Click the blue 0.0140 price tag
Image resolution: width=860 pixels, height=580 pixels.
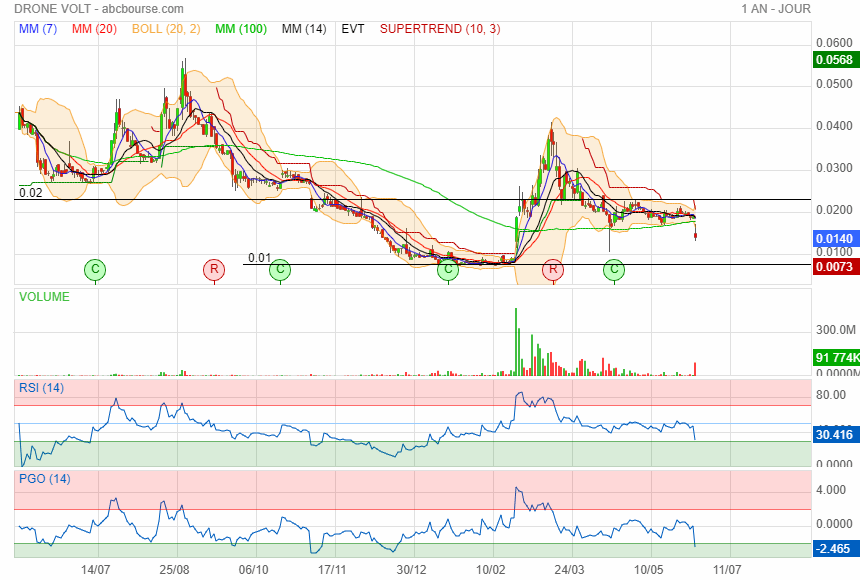[x=835, y=239]
